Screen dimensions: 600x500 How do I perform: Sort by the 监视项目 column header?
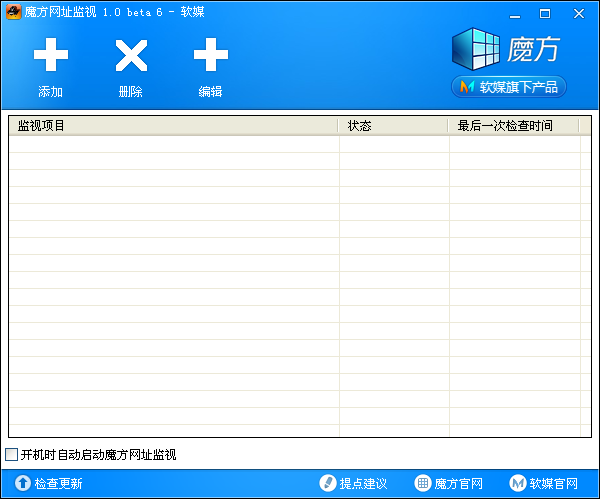(x=173, y=125)
